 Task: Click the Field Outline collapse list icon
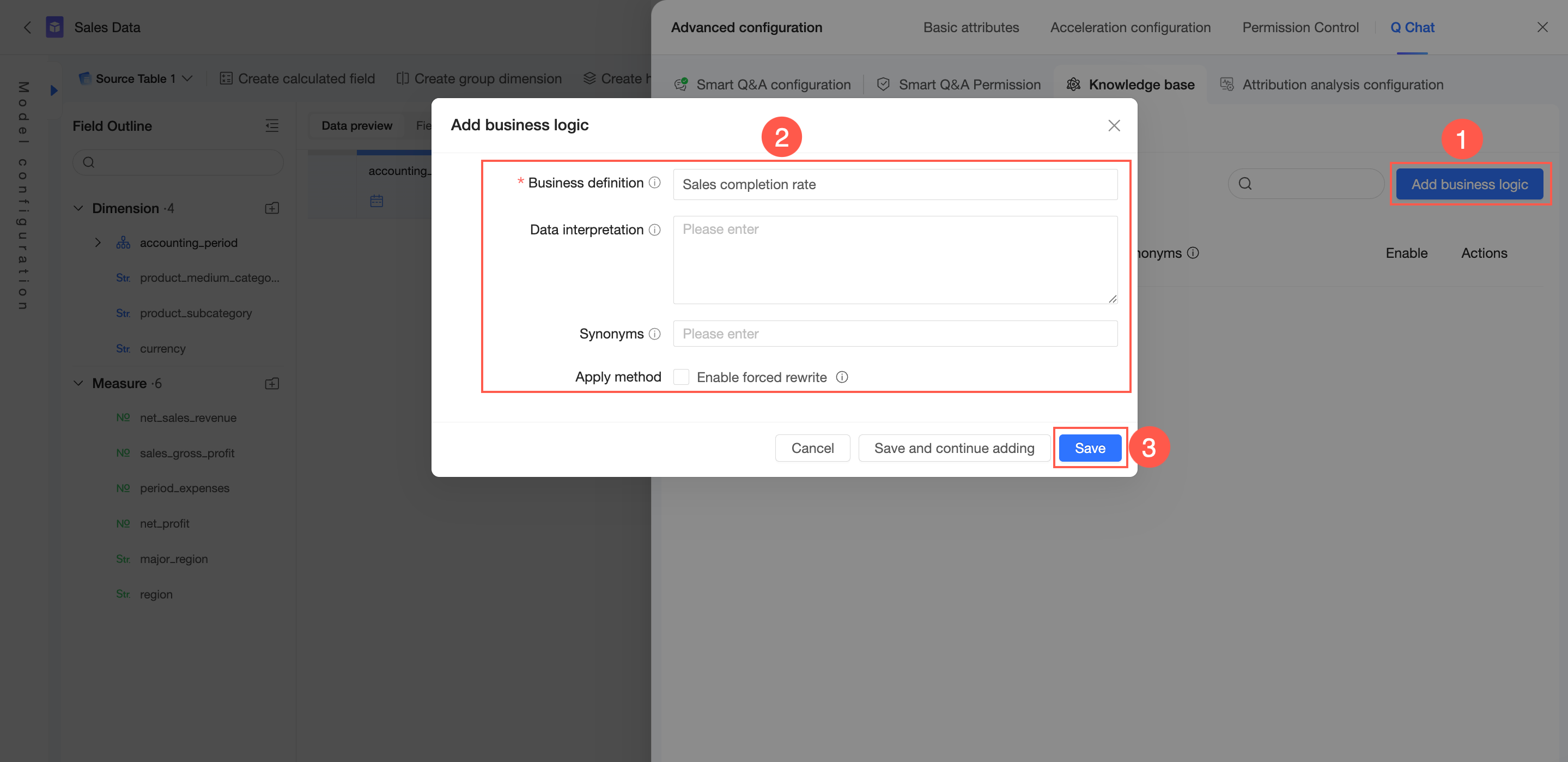272,126
